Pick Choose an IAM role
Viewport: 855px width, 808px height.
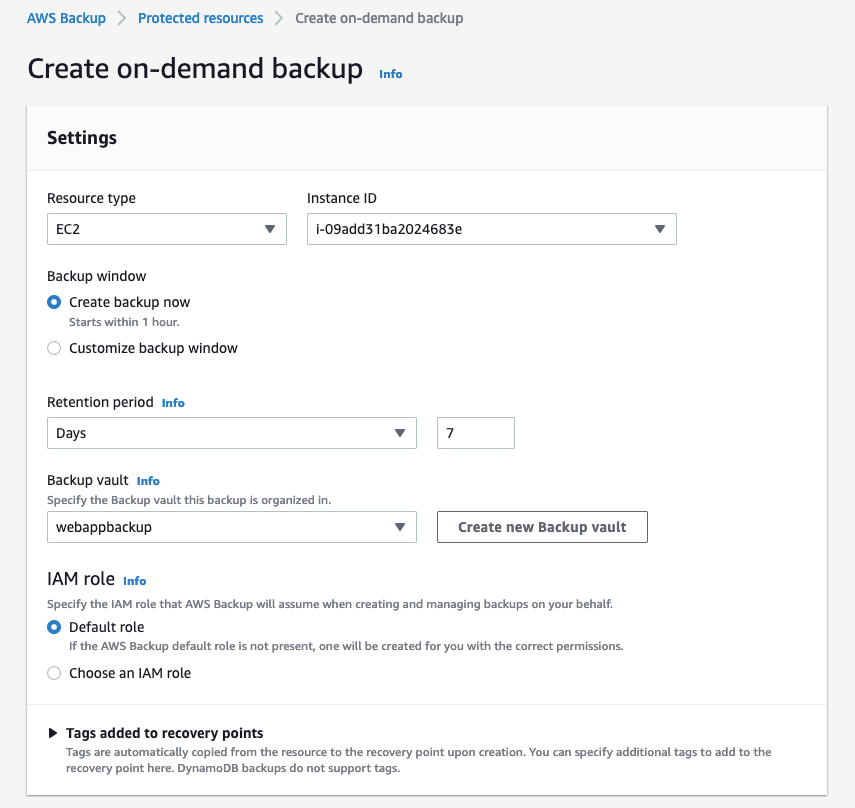pos(55,672)
